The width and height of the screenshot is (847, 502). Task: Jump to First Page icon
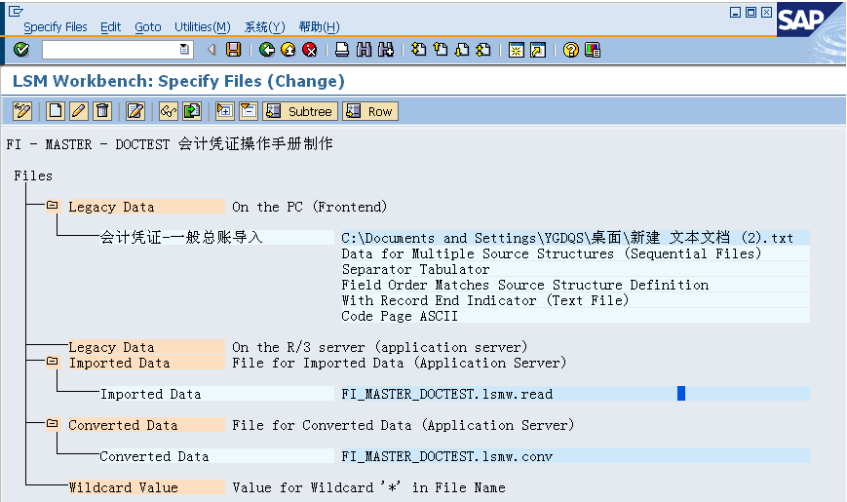(x=419, y=50)
